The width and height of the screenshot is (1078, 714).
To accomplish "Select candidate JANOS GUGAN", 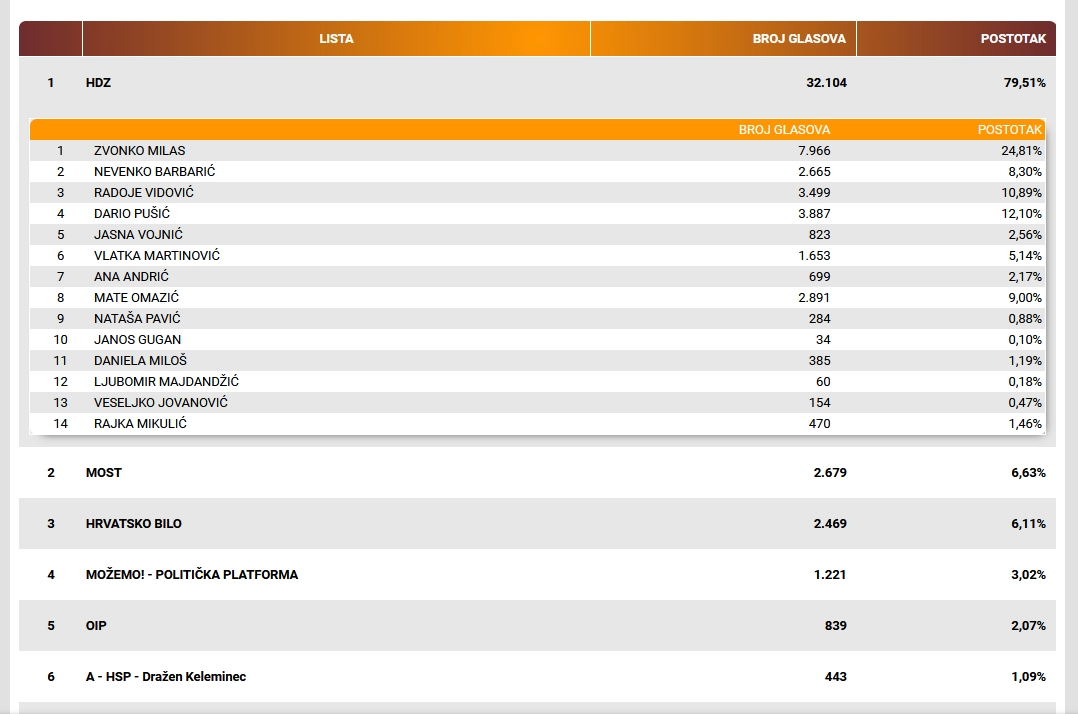I will [537, 339].
